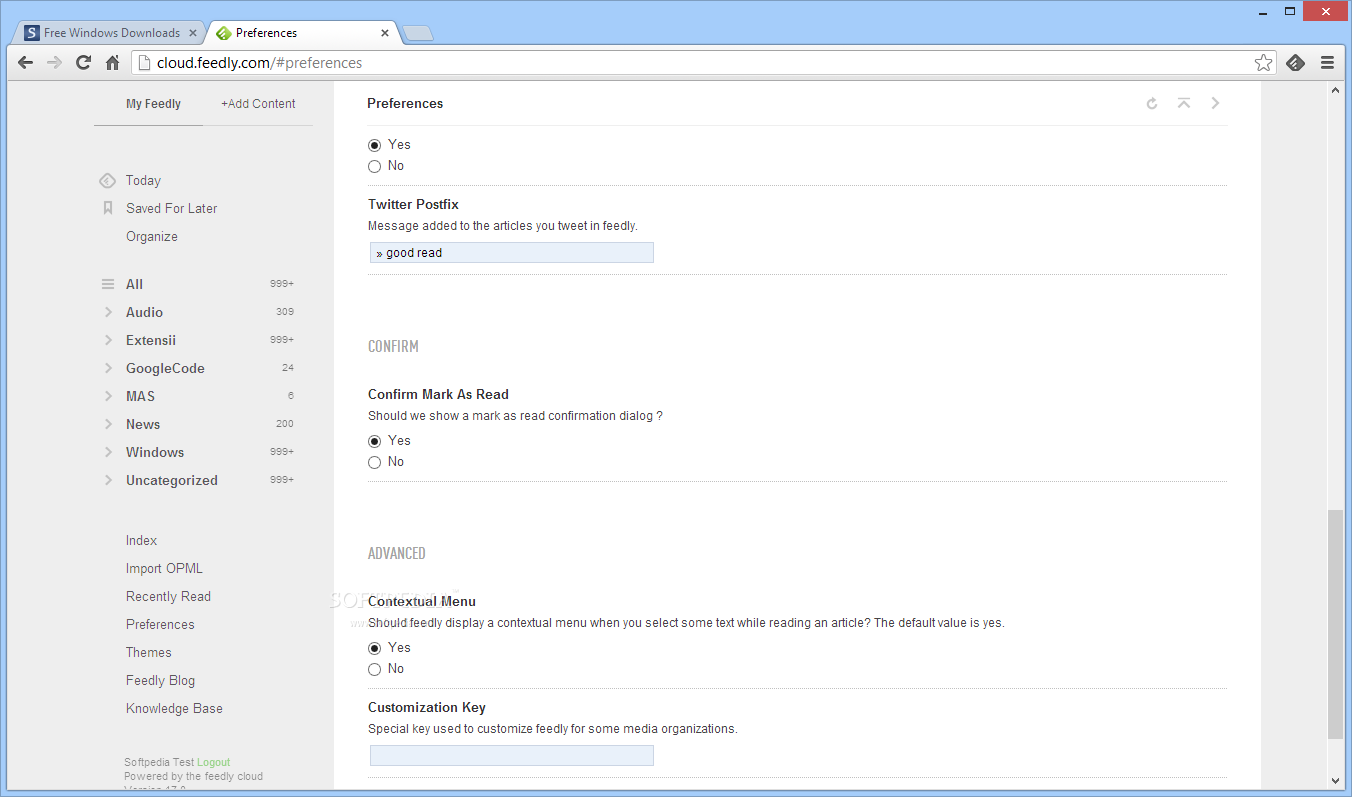Click the browser back arrow
The height and width of the screenshot is (797, 1352).
pyautogui.click(x=26, y=62)
